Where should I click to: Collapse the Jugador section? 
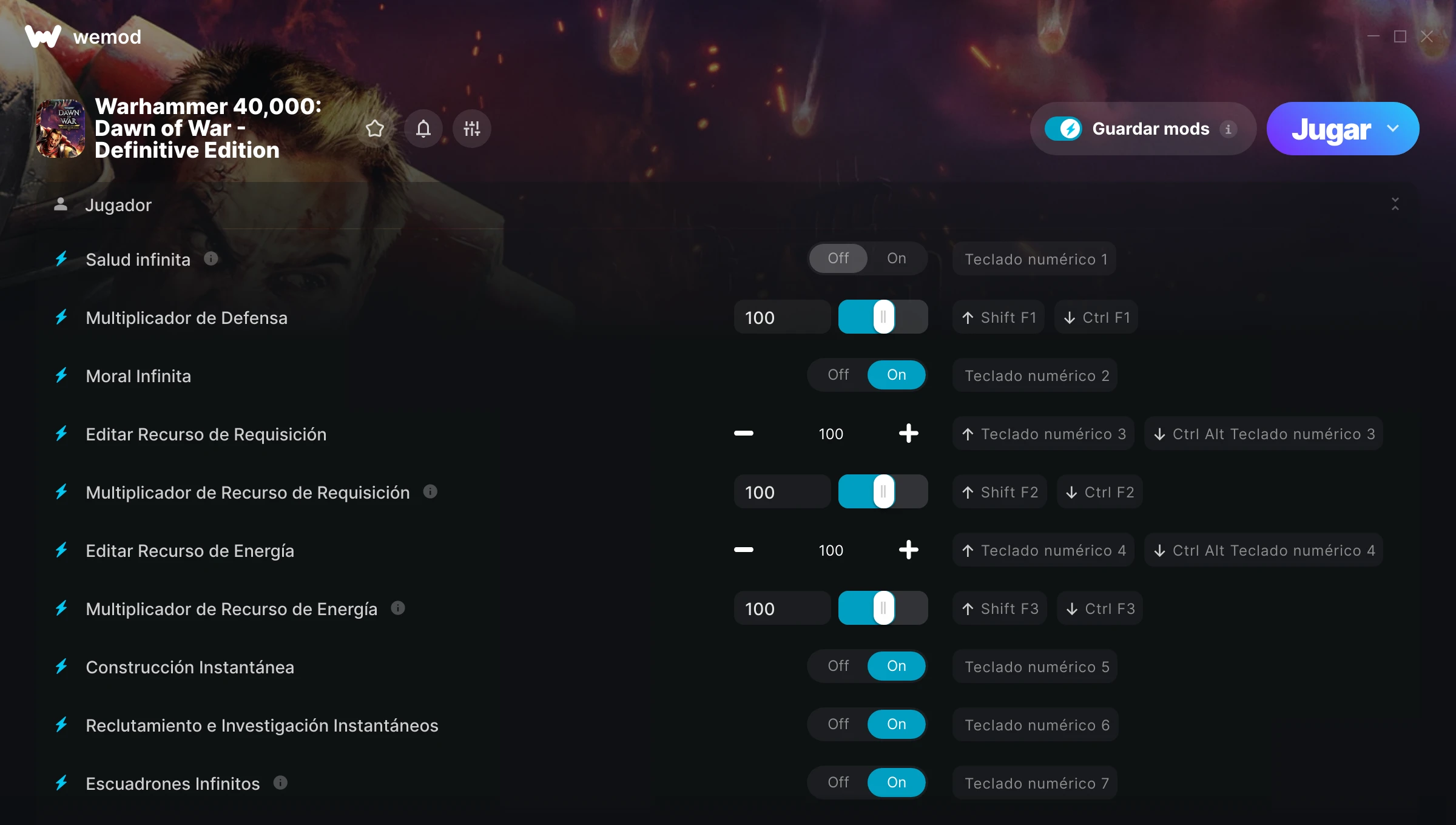(x=1395, y=204)
